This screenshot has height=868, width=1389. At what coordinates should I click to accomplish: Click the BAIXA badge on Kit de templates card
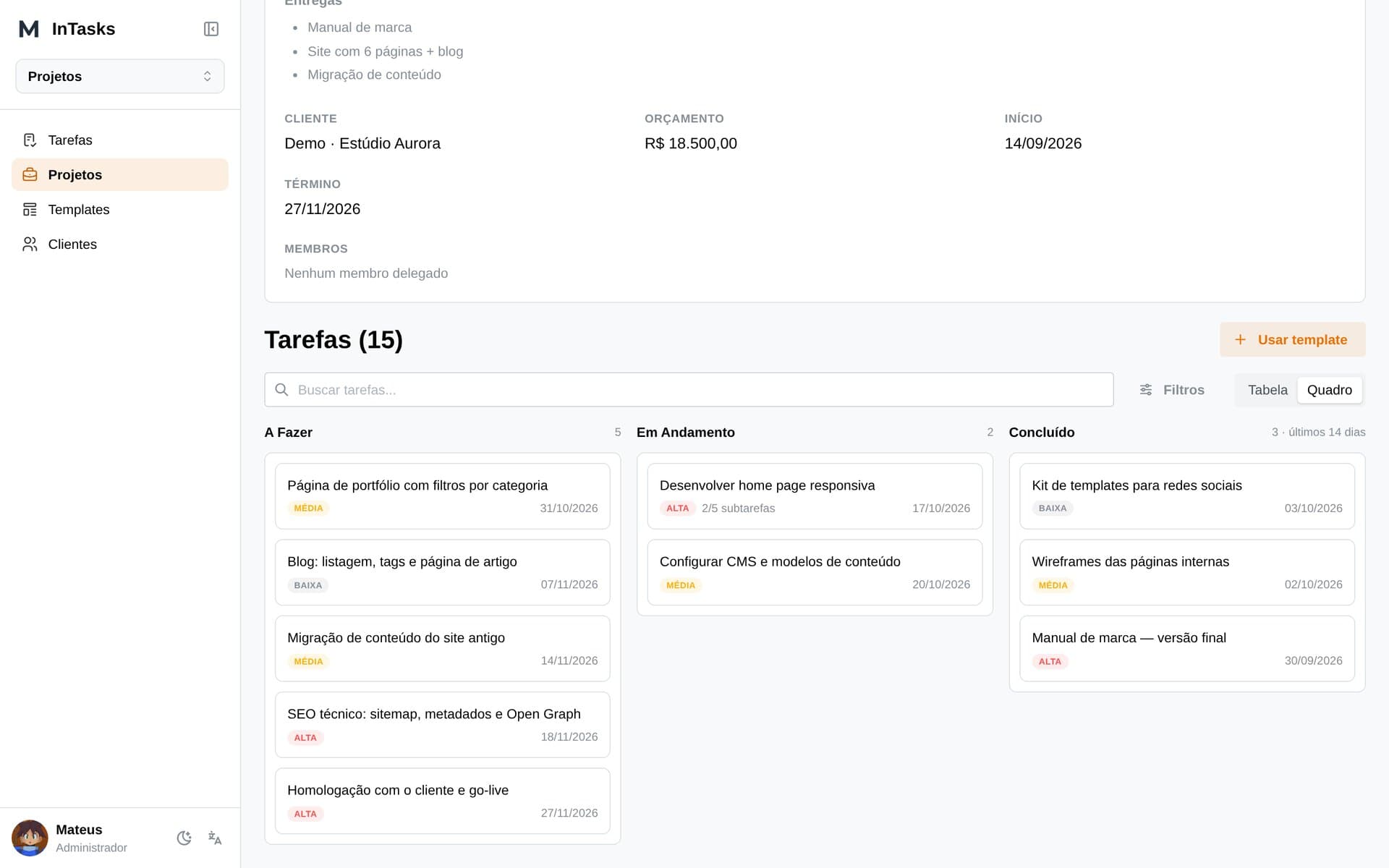click(x=1053, y=509)
